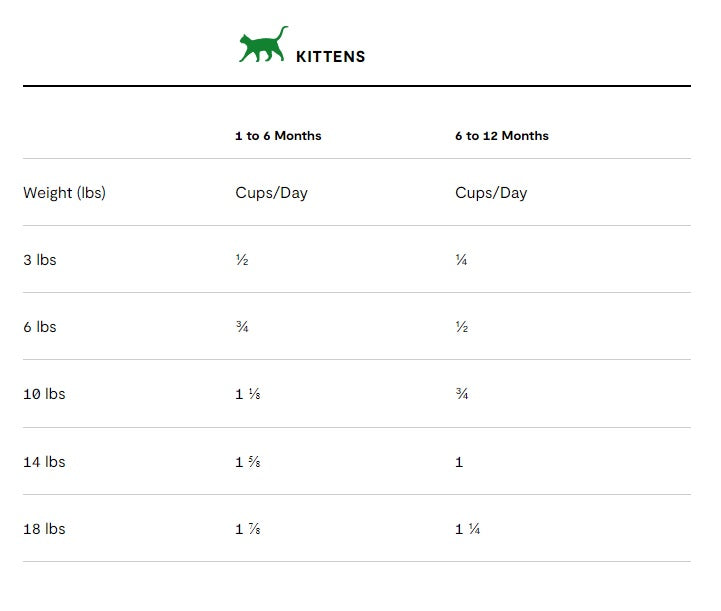Click Cups/Day under 1 to 6 Months

tap(271, 193)
